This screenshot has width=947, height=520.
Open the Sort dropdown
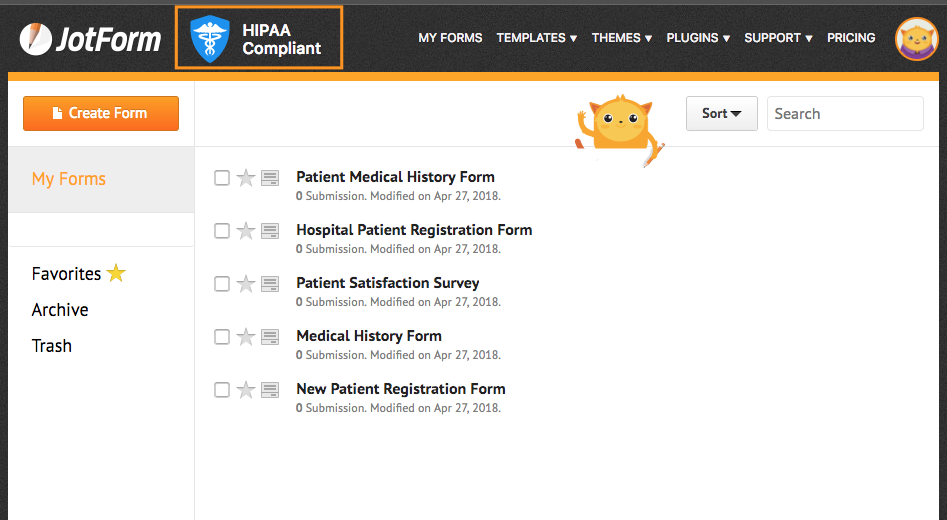722,114
